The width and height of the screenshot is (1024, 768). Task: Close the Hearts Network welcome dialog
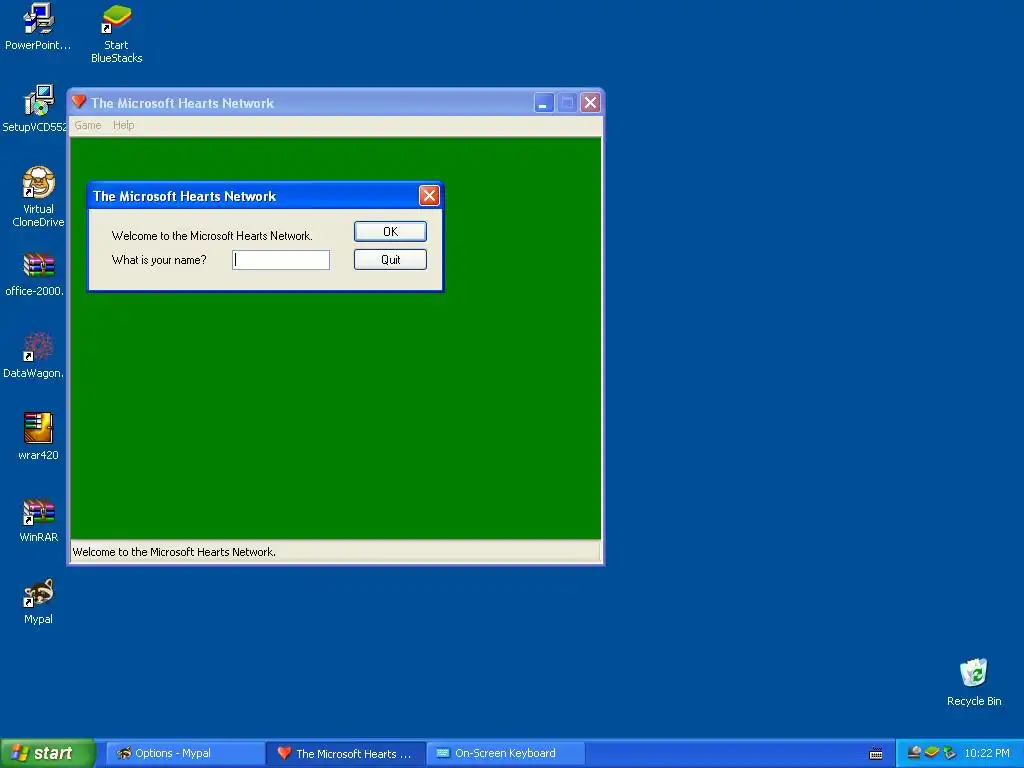click(429, 195)
